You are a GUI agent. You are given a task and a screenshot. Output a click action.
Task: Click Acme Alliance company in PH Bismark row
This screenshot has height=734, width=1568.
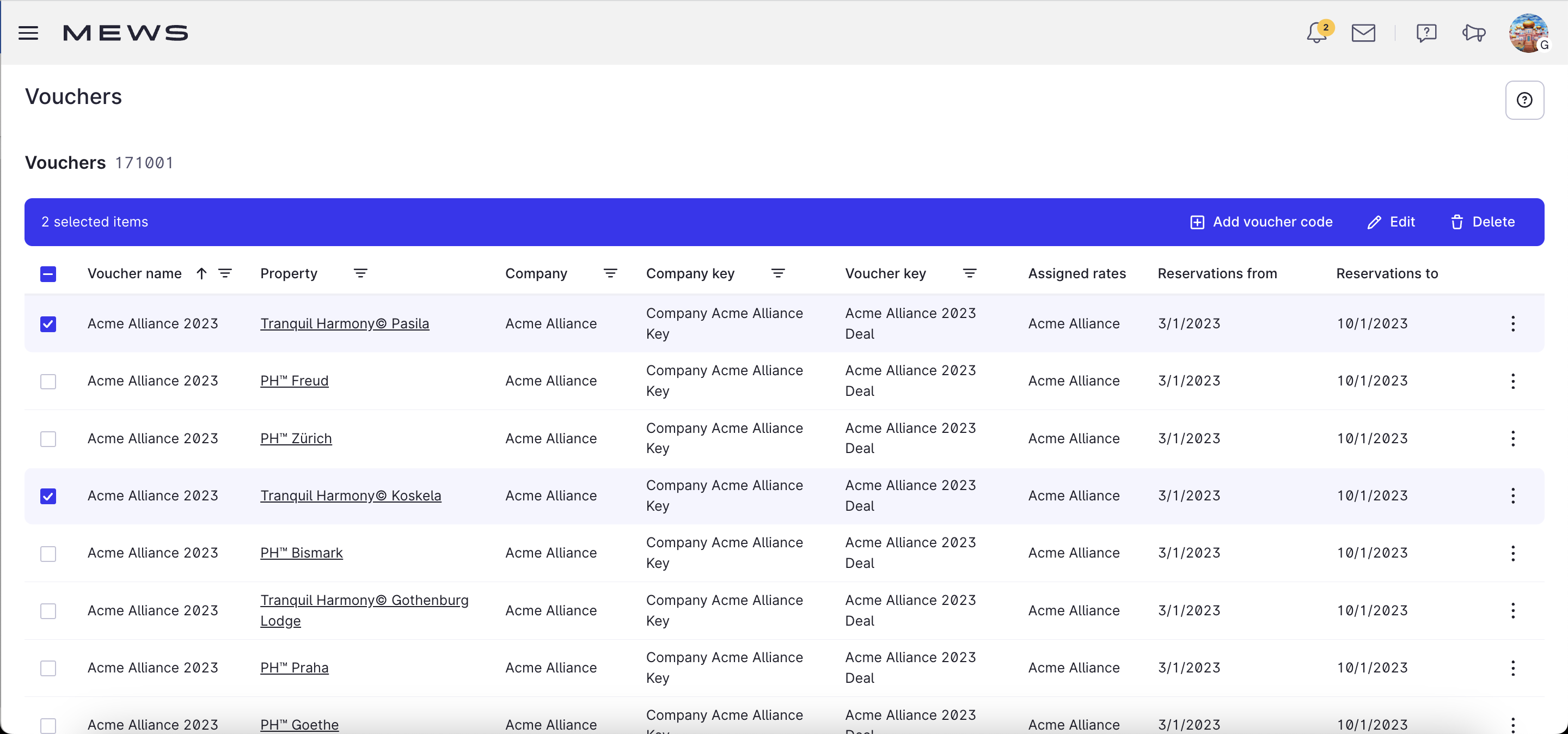click(x=550, y=553)
